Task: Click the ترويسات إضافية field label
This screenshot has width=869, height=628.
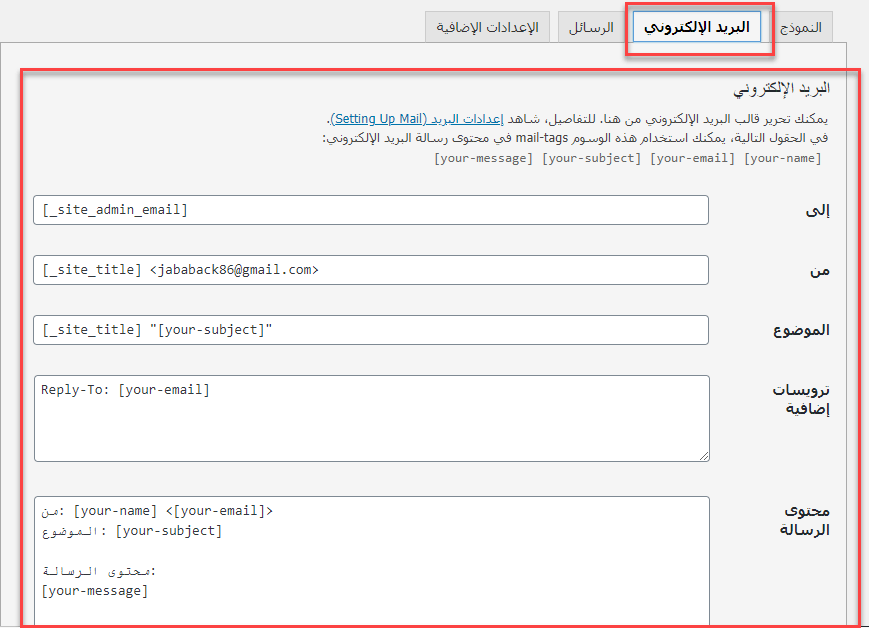Action: point(801,399)
